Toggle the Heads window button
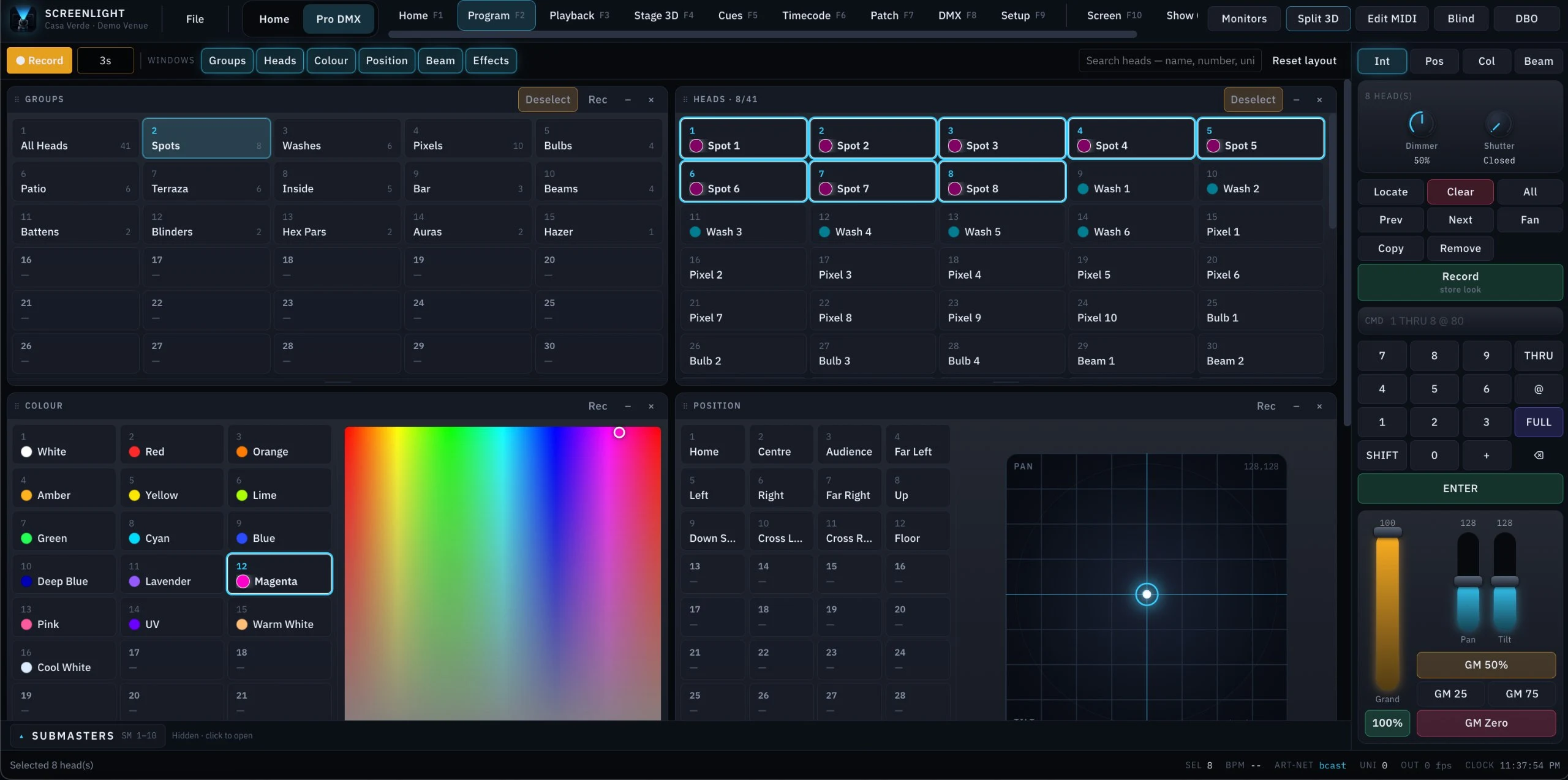Screen dimensions: 1568x780 tap(280, 61)
